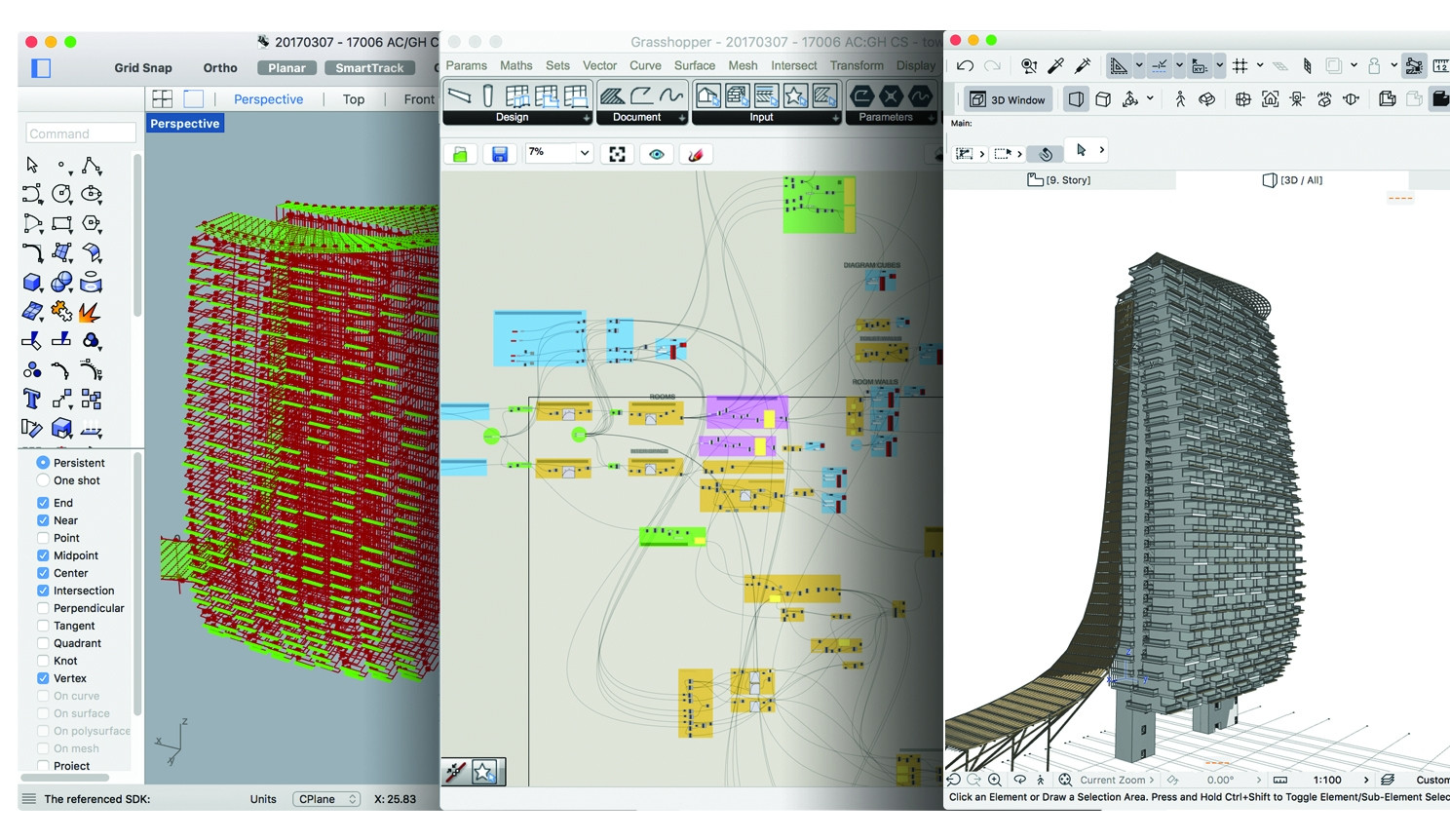Switch to the 9. Story tab
The width and height of the screenshot is (1450, 840).
click(1059, 180)
